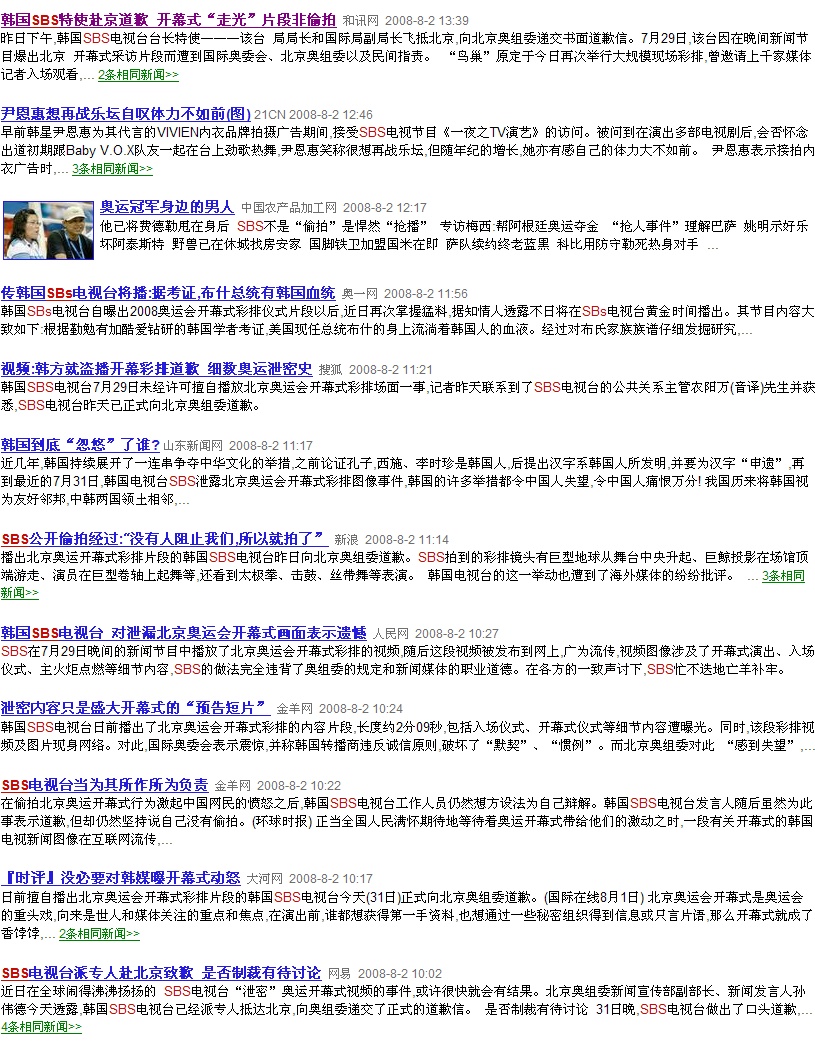The image size is (815, 1049).
Task: Open headline 对泄漏北京奥运会开幕式画面表示遗憾
Action: (x=184, y=632)
